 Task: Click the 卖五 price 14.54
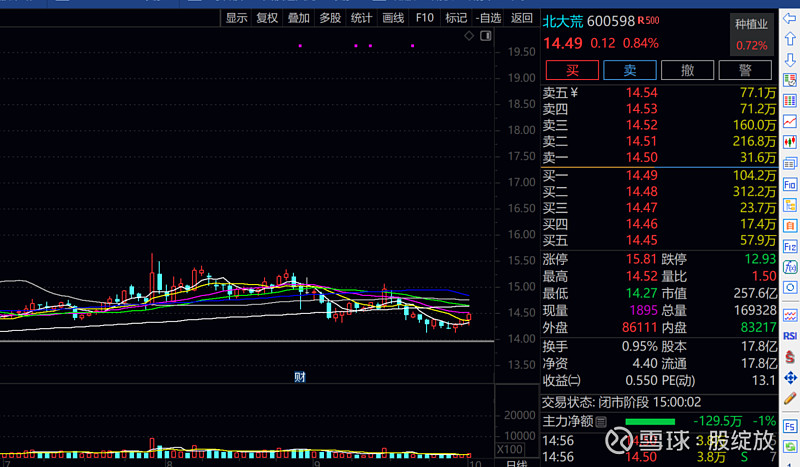(x=642, y=93)
